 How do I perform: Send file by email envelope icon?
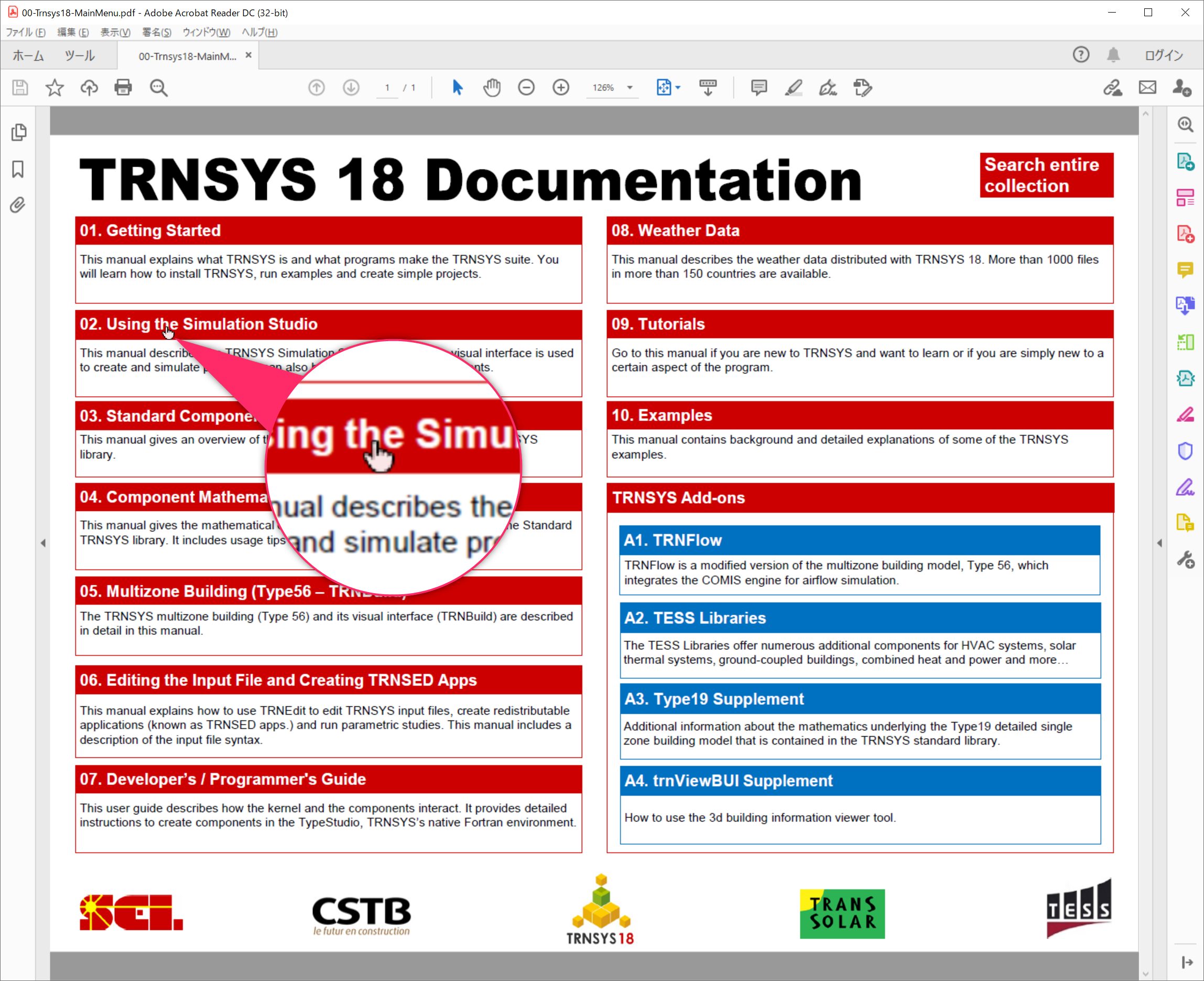pos(1147,88)
